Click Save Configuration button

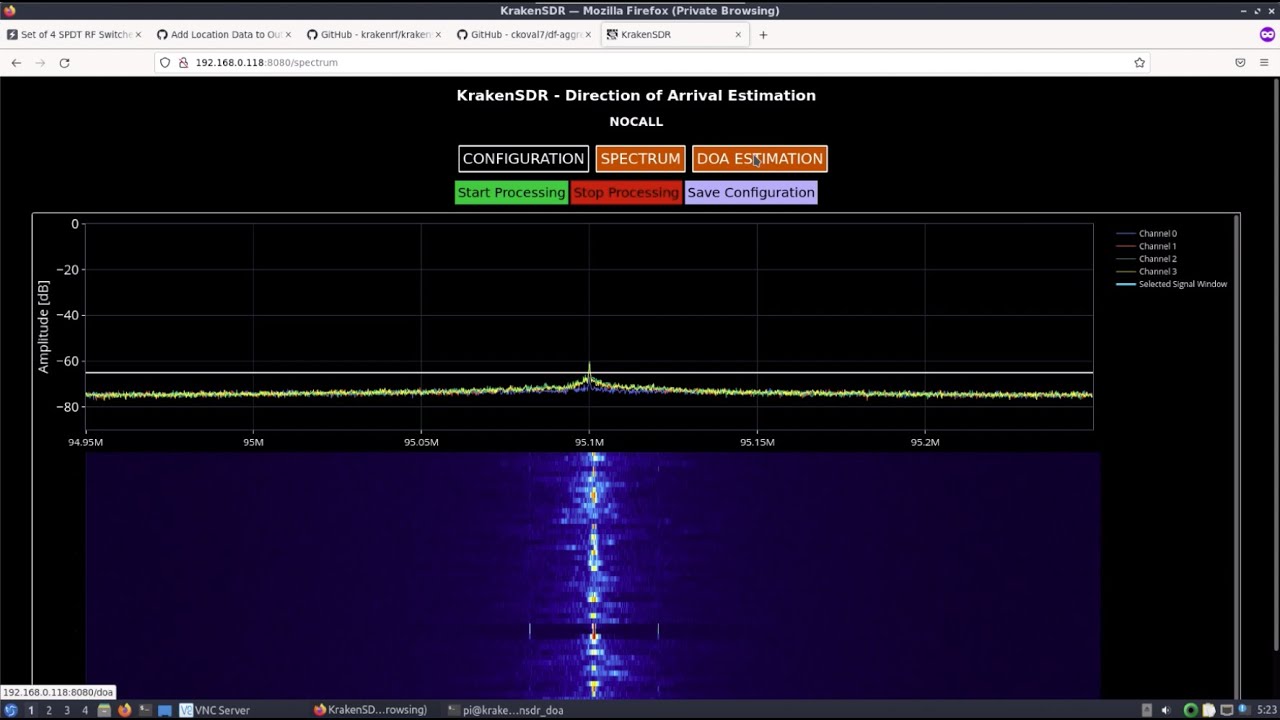click(x=751, y=192)
